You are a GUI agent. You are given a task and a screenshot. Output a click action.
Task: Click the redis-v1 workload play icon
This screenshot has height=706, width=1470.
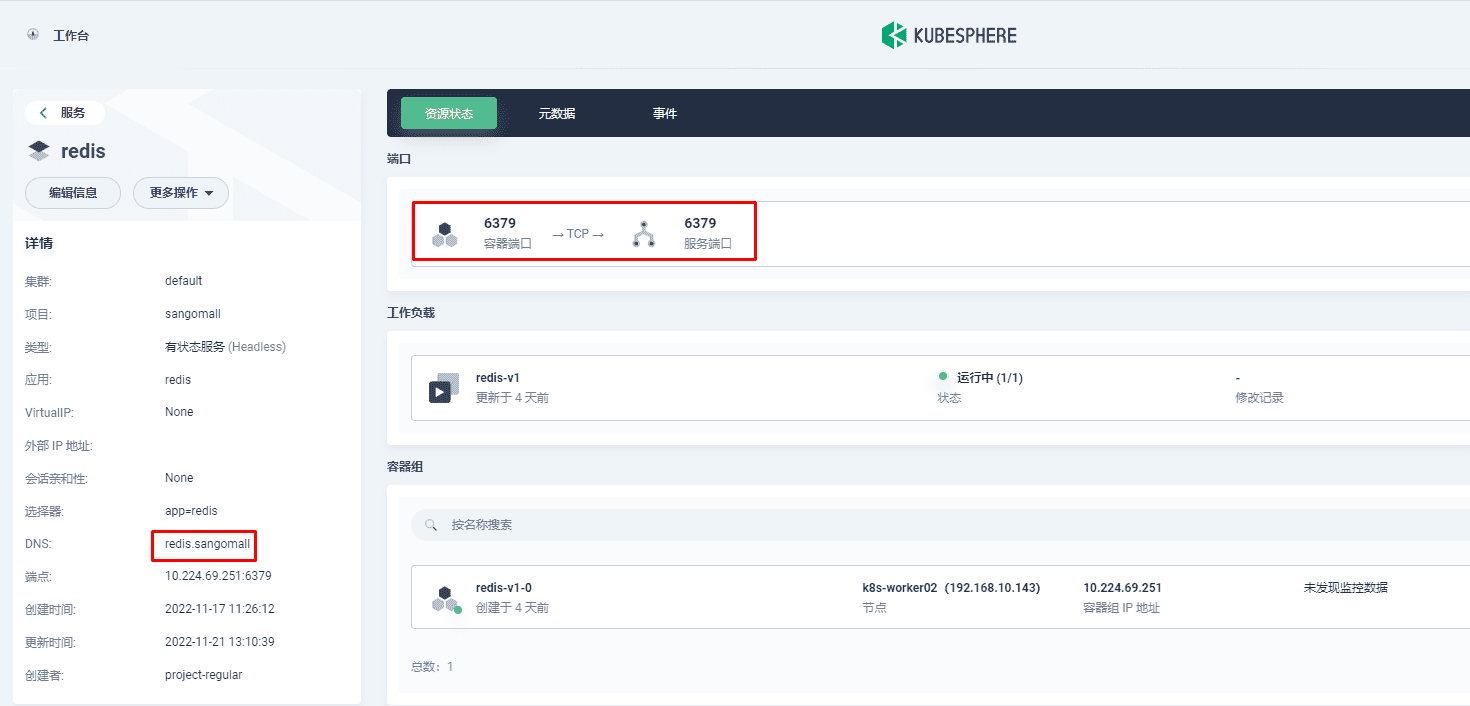[x=444, y=387]
